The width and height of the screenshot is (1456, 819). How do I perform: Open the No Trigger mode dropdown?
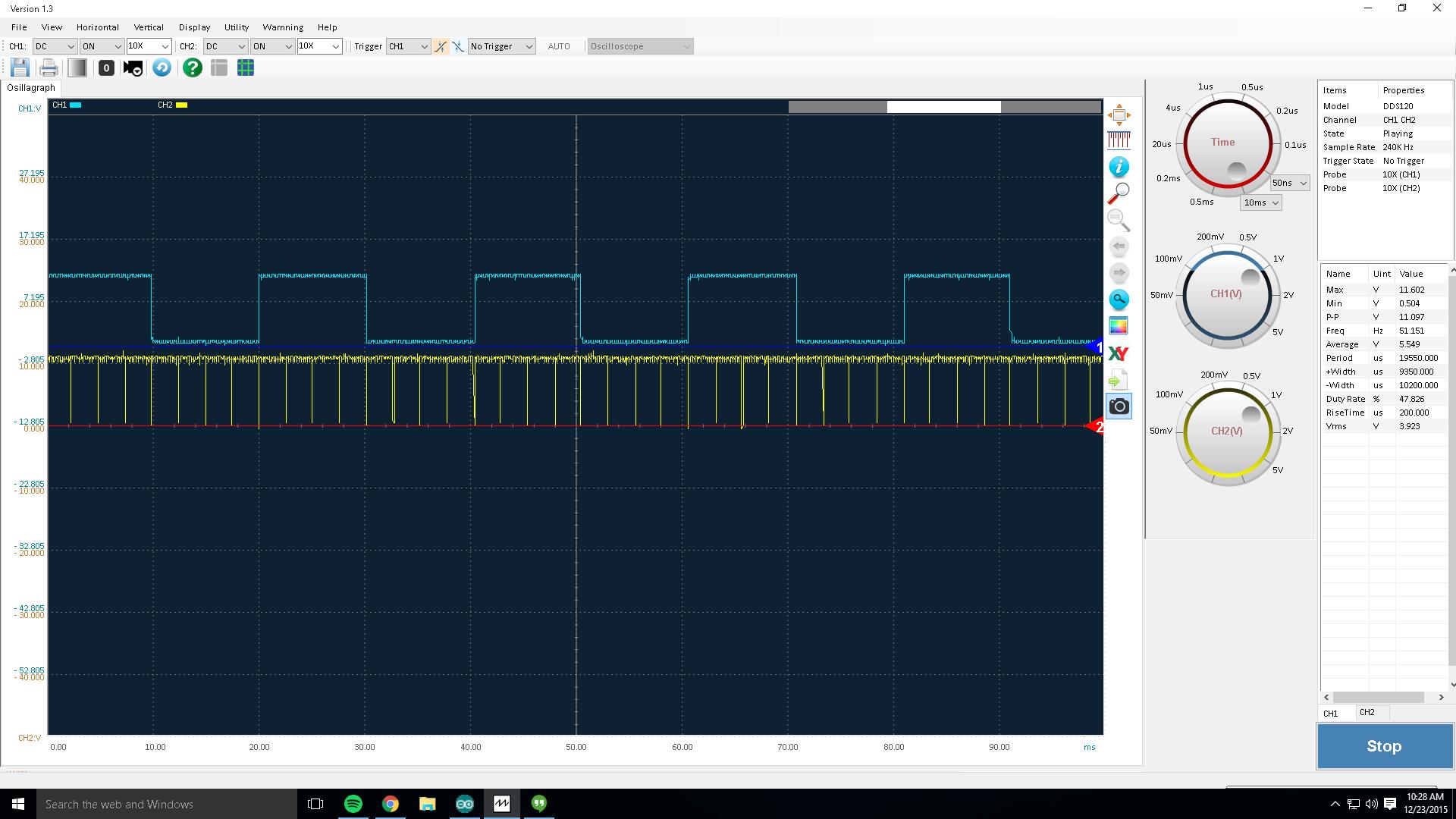pos(501,46)
